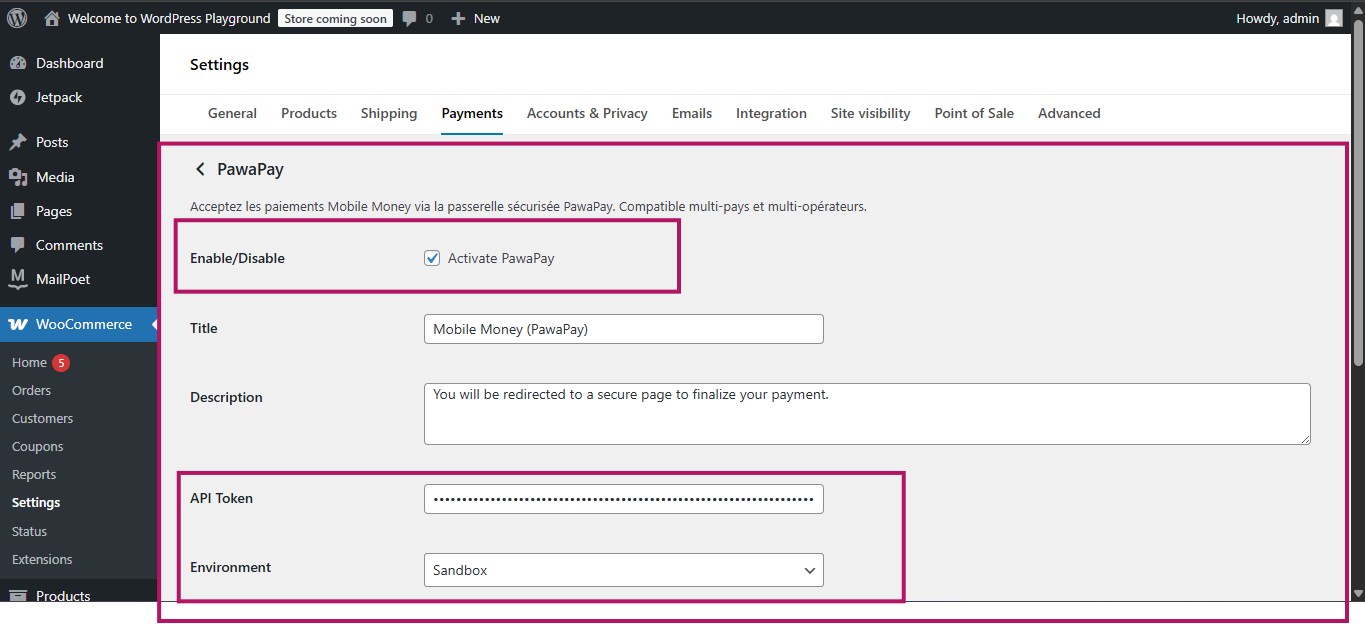The height and width of the screenshot is (624, 1365).
Task: Open the Environment Sandbox dropdown
Action: pyautogui.click(x=624, y=570)
